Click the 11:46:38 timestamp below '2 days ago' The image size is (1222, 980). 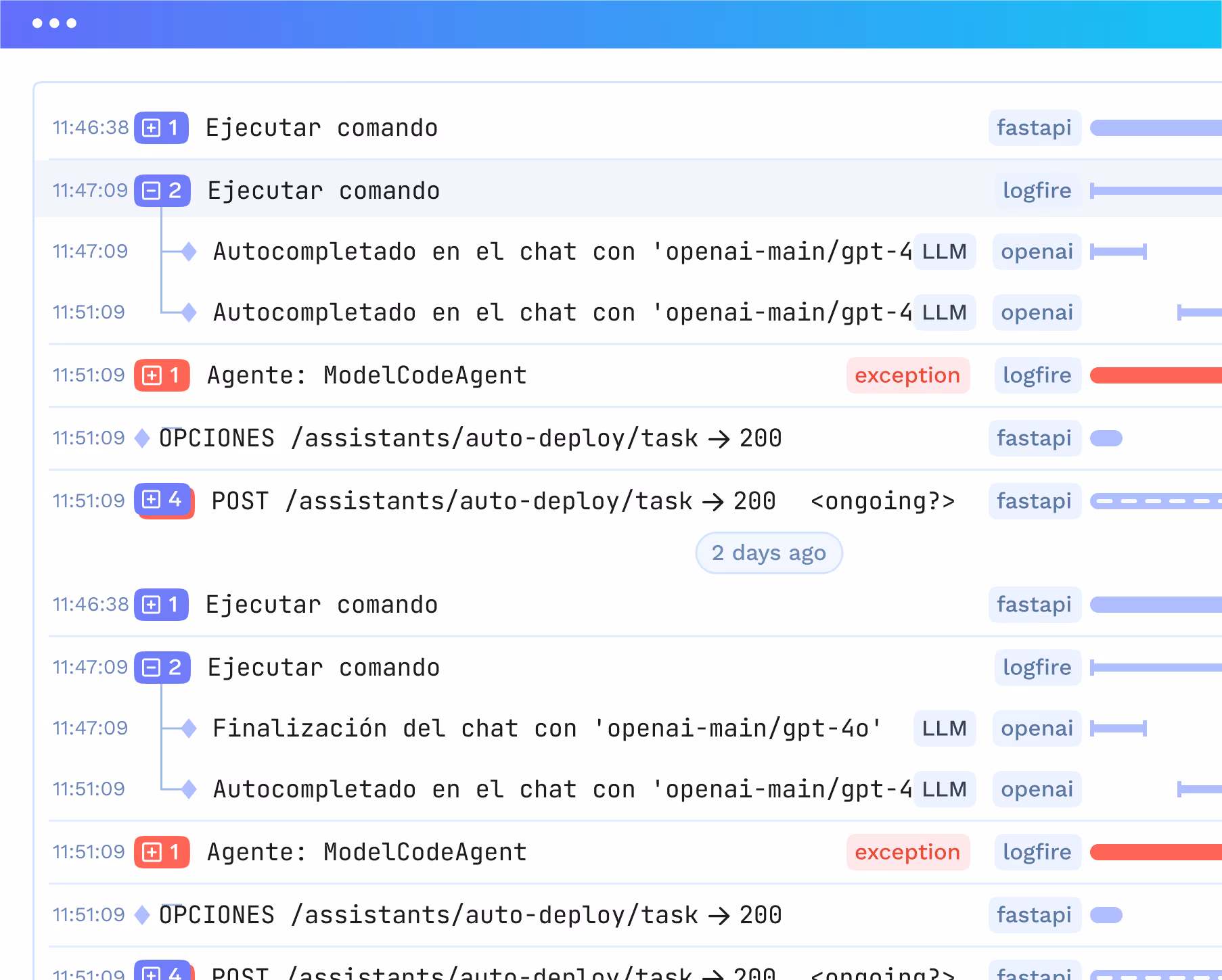point(91,605)
